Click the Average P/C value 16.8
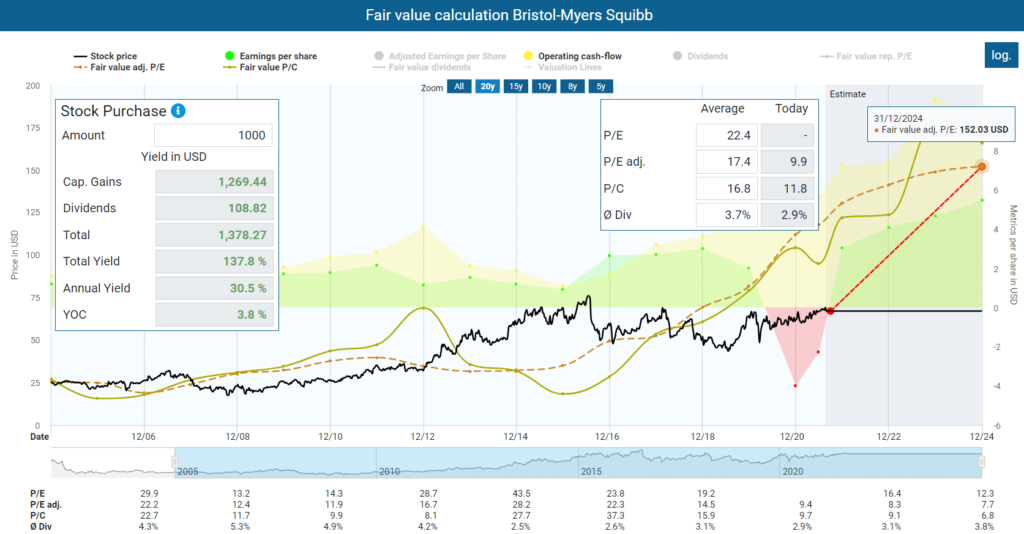1024x534 pixels. (726, 188)
